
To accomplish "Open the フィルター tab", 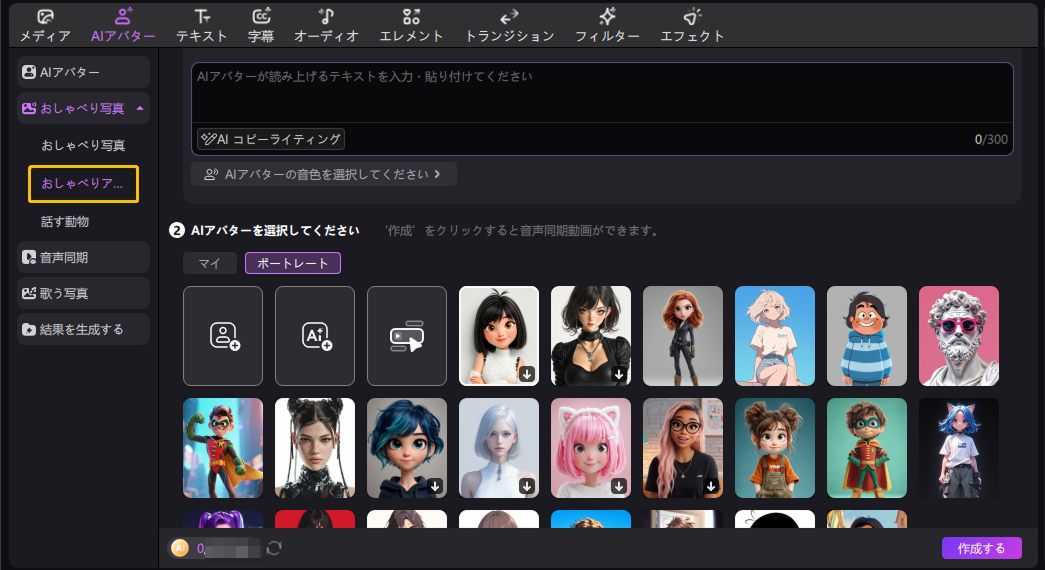I will (607, 26).
